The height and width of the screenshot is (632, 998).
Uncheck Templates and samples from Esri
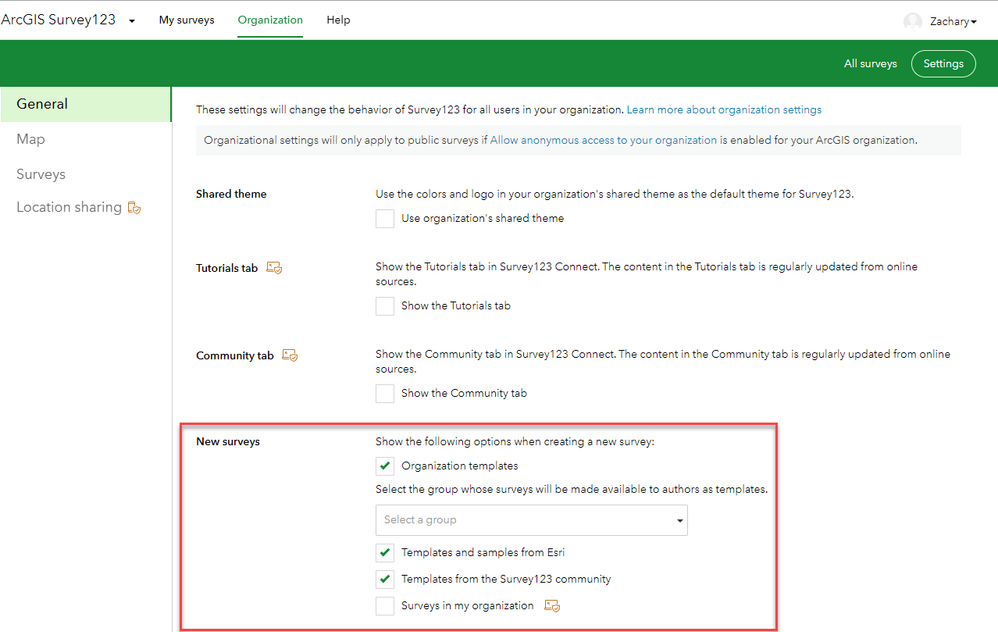tap(384, 552)
